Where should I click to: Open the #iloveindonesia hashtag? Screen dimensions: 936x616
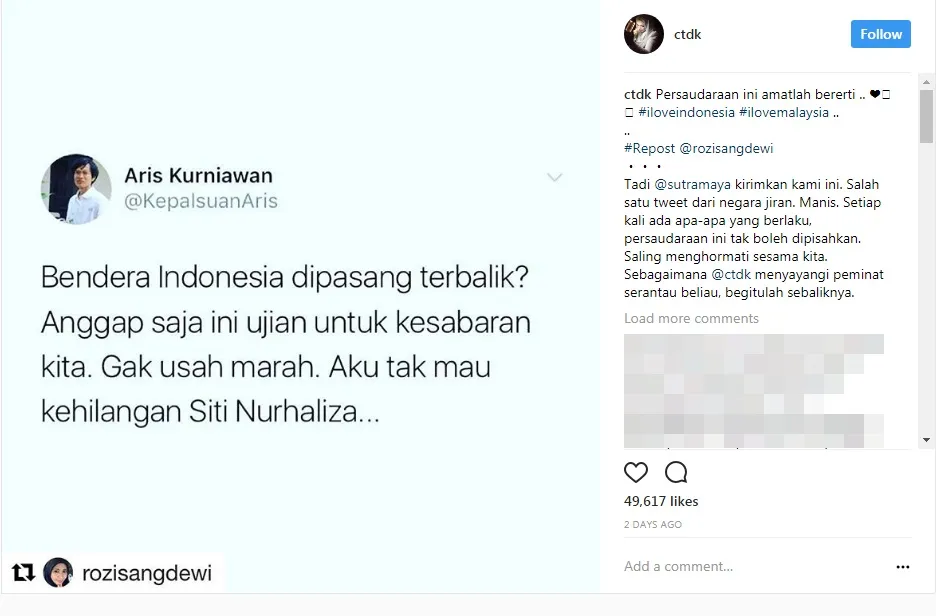pos(686,112)
